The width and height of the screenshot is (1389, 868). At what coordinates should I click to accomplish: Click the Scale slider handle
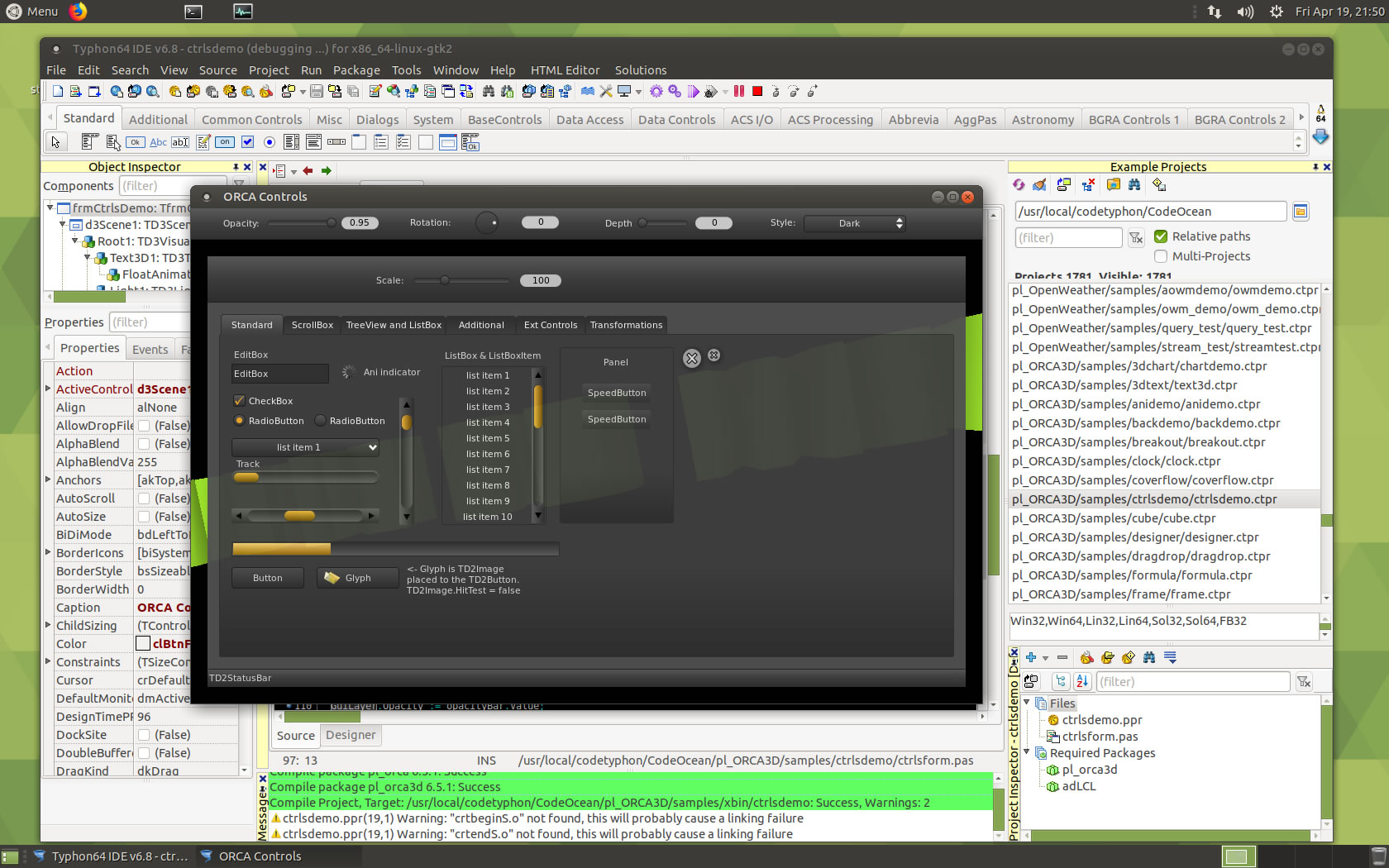[x=445, y=280]
